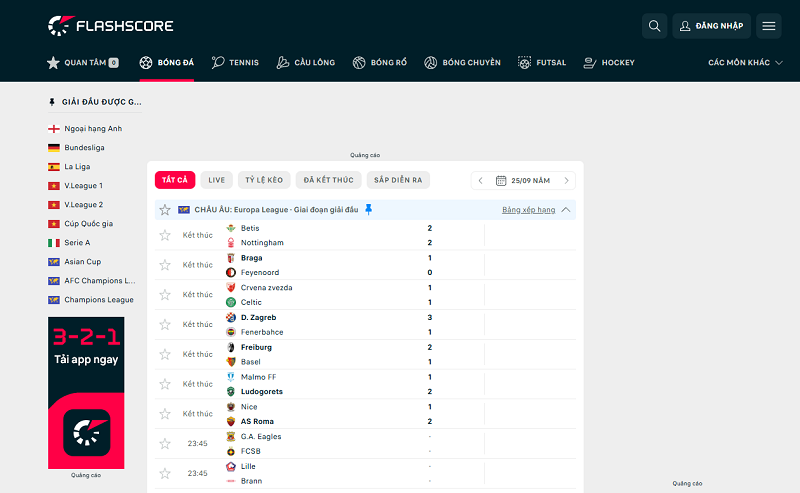Open the hamburger menu icon
The width and height of the screenshot is (800, 493).
click(x=768, y=26)
